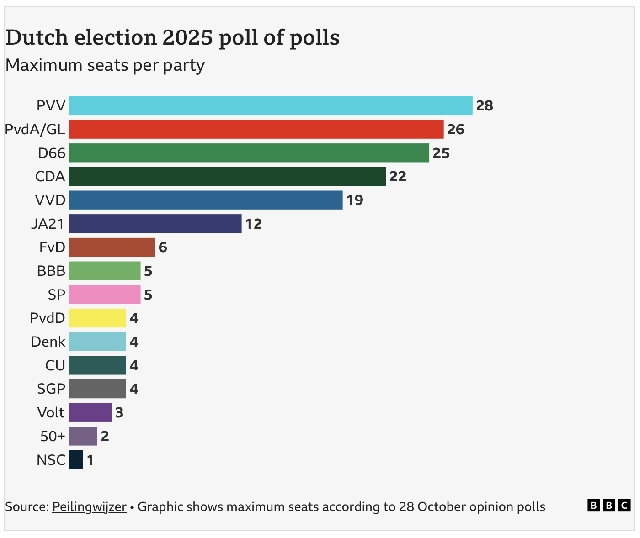Screen dimensions: 640x538
Task: Click the PVV value label 28
Action: (x=485, y=105)
